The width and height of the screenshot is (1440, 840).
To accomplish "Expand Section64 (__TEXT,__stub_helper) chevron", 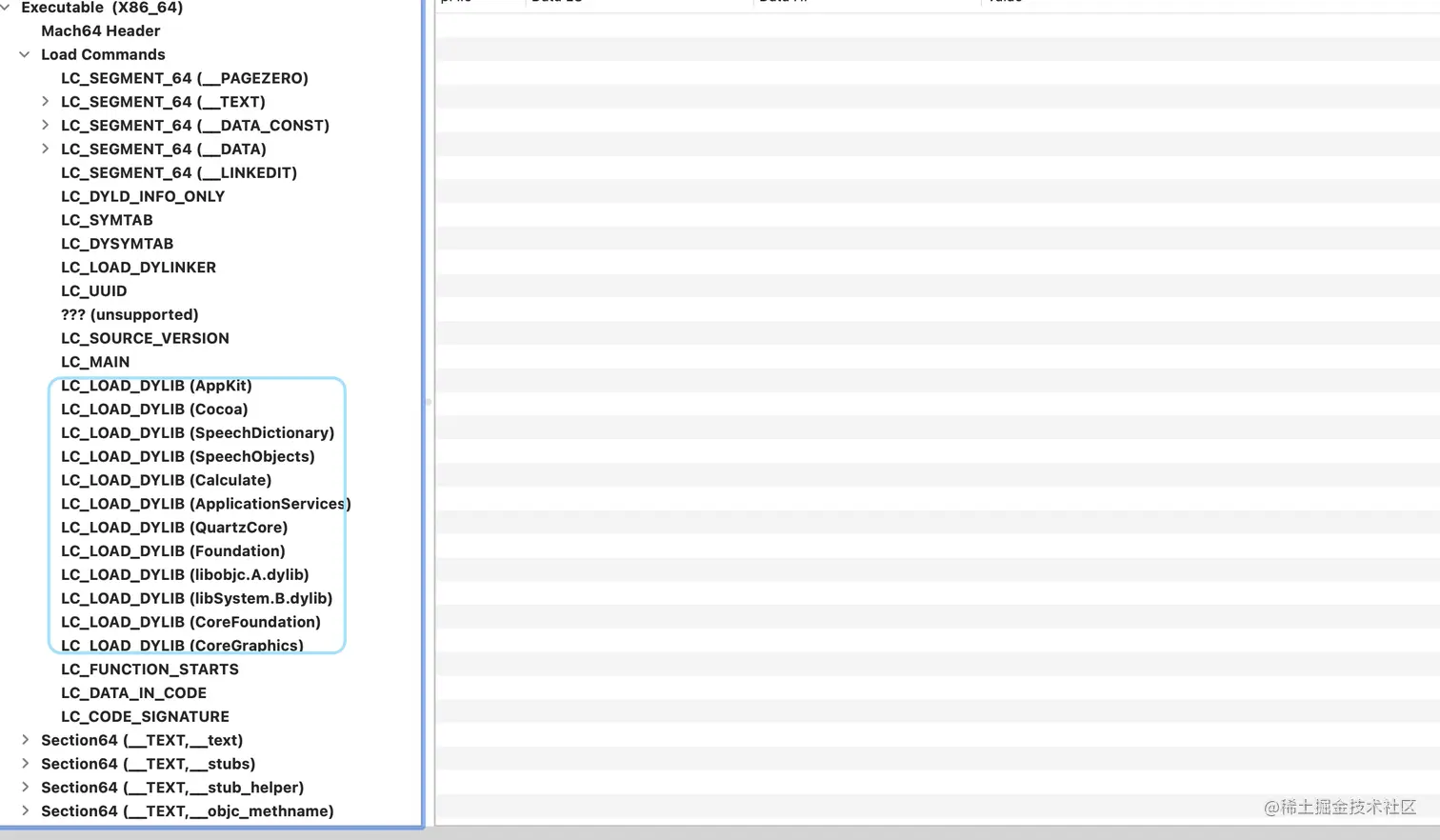I will [x=25, y=788].
